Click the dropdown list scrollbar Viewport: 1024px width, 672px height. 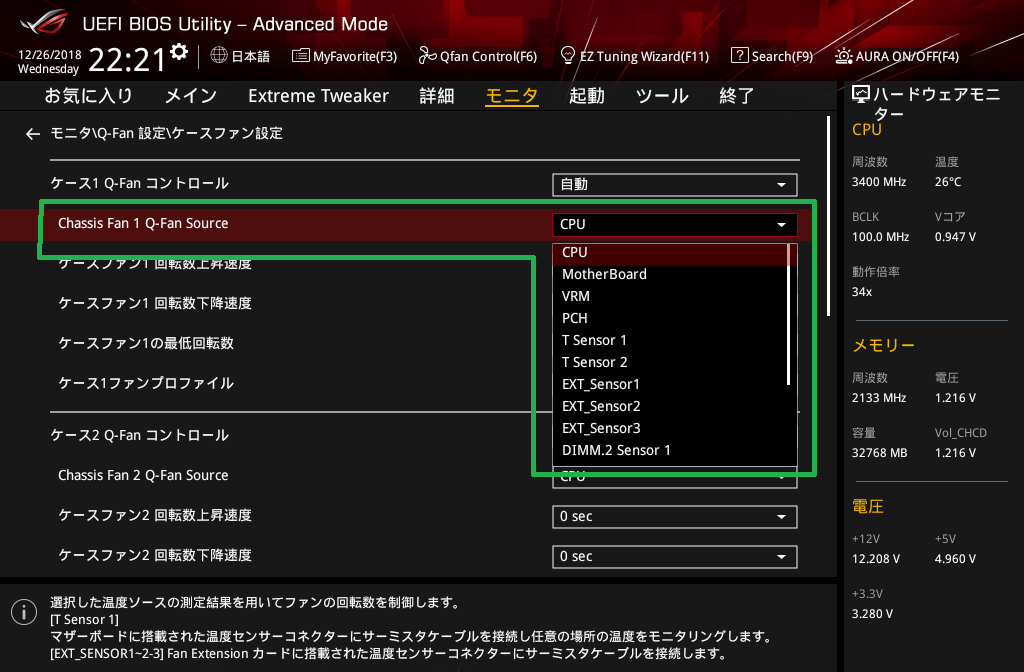pyautogui.click(x=790, y=314)
